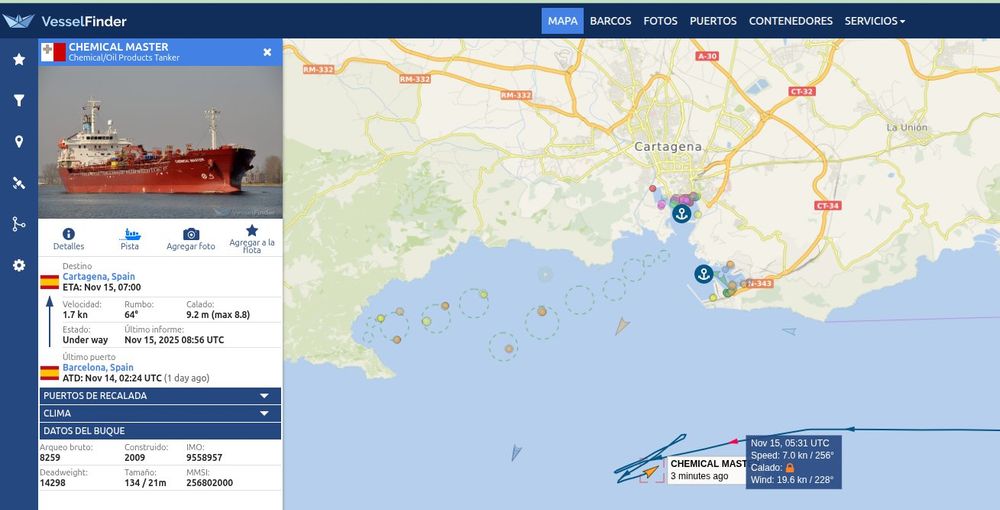
Task: Expand PUERTOS DE RECALADA section
Action: click(x=160, y=396)
